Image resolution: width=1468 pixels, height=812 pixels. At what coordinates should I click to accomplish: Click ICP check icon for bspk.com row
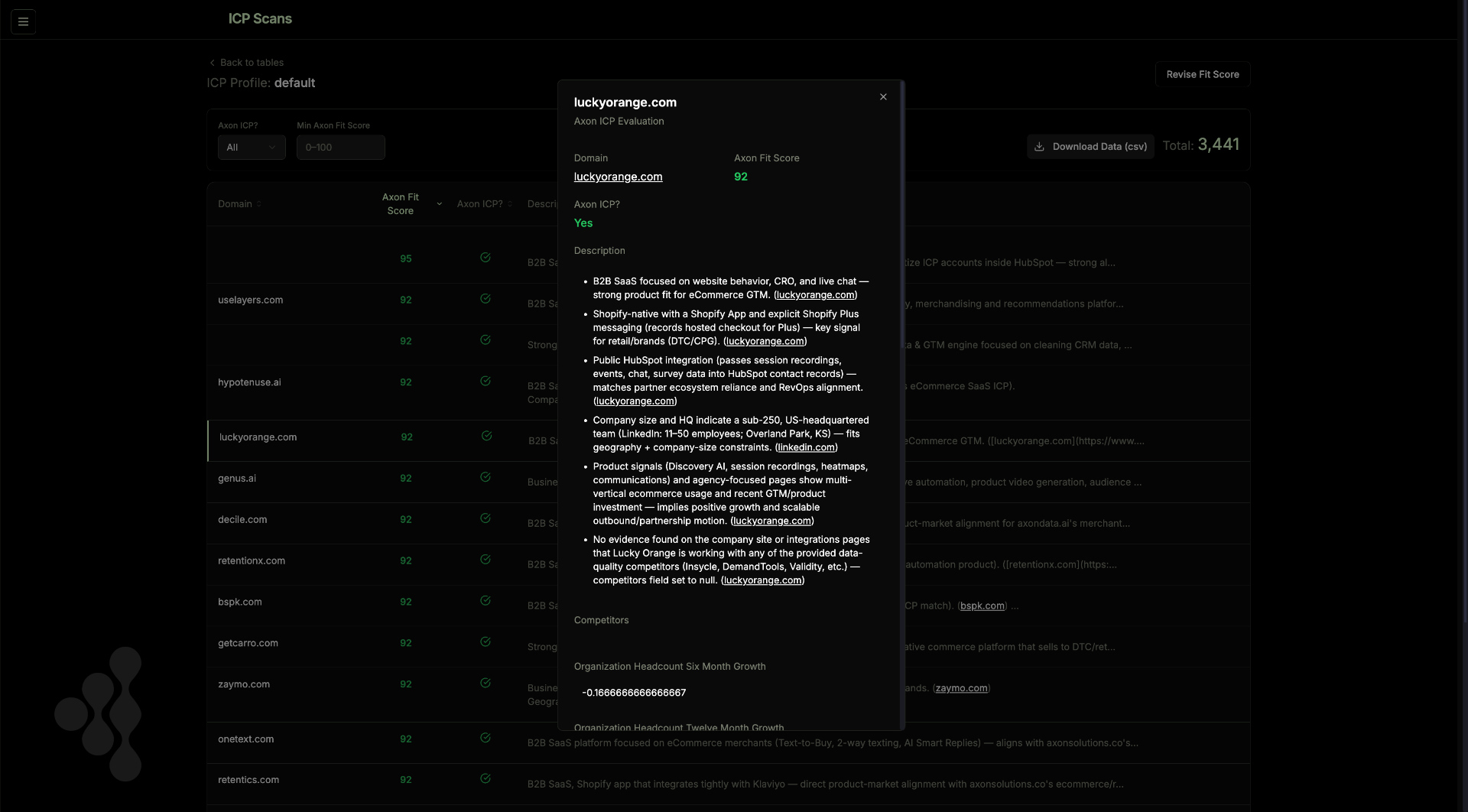point(486,601)
